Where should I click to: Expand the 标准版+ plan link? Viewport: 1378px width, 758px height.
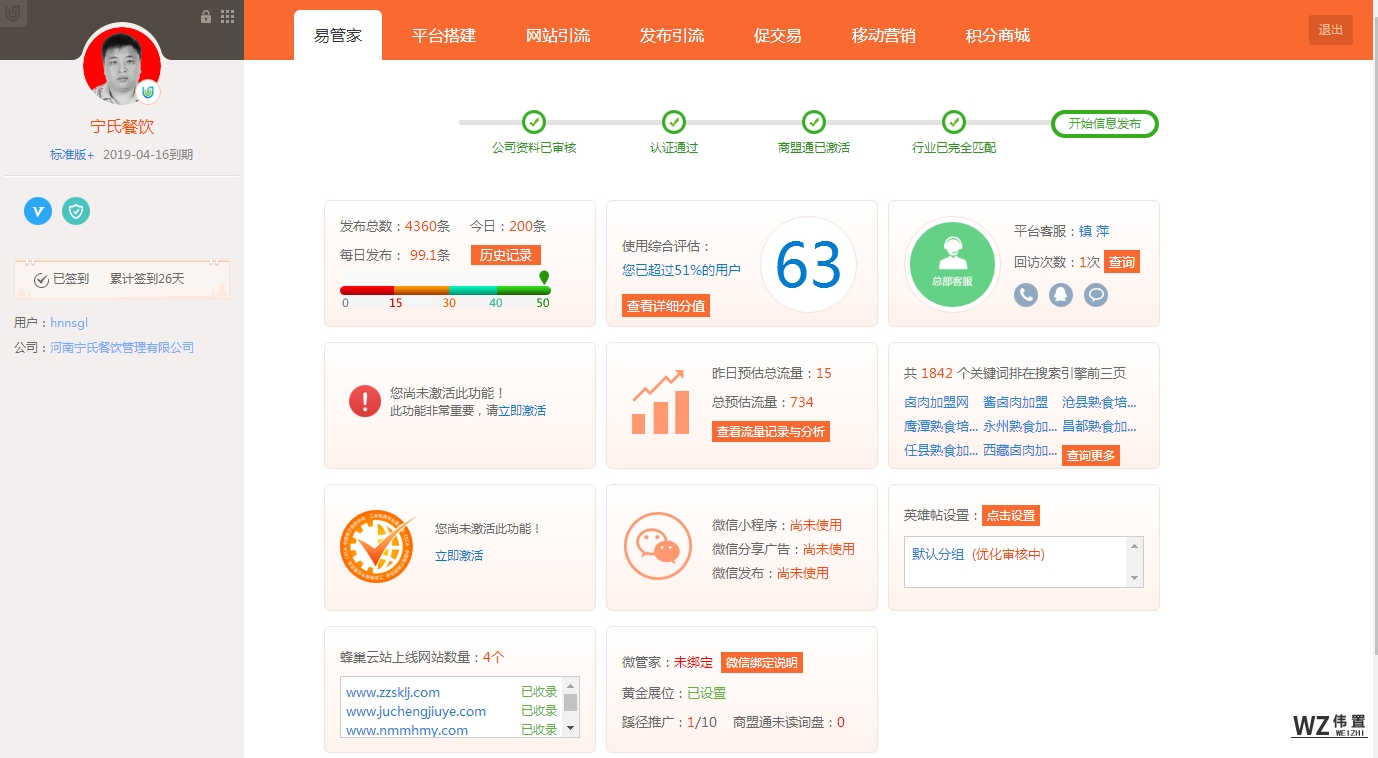pyautogui.click(x=72, y=155)
